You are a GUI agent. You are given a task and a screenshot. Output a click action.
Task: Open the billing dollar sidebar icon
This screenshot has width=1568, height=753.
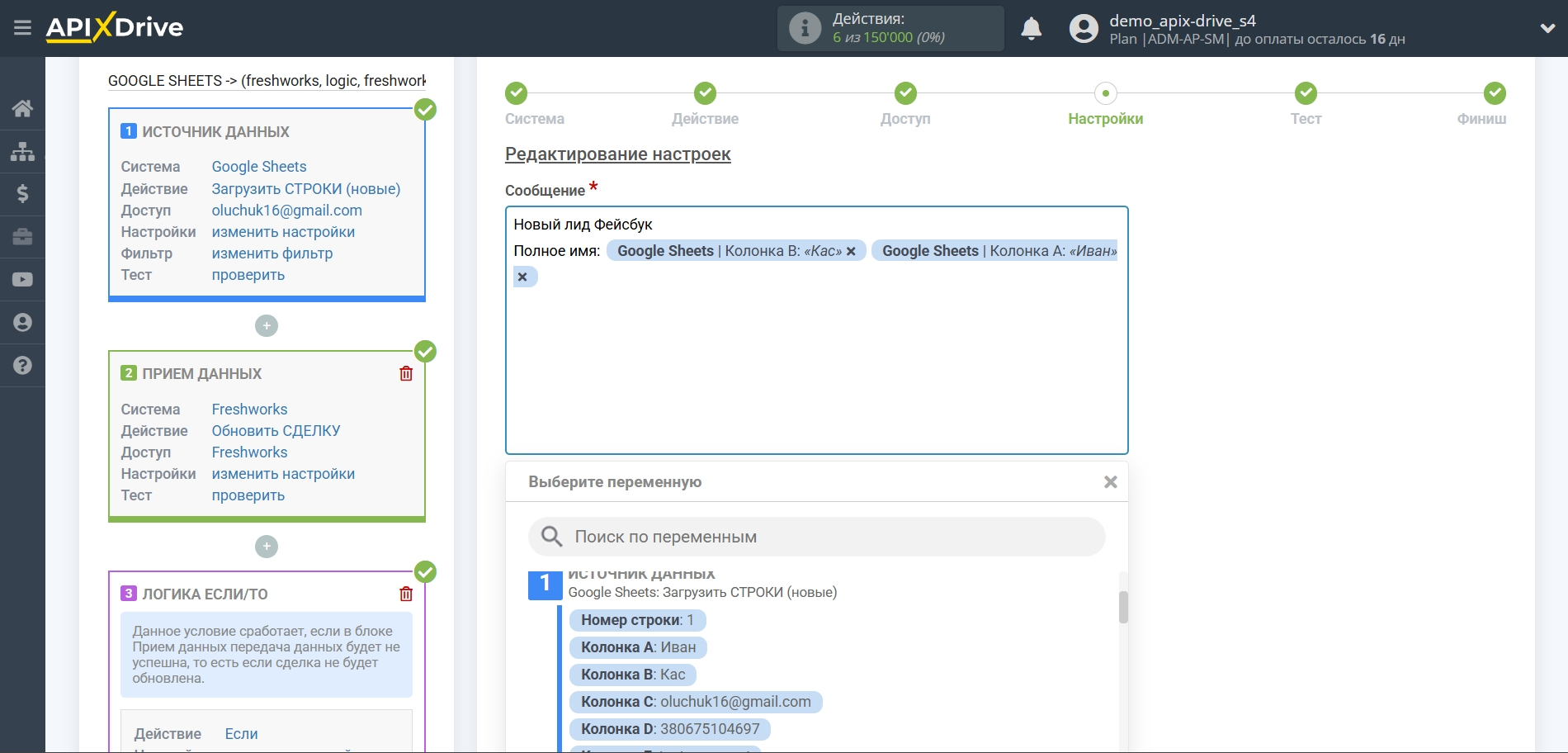[x=22, y=194]
